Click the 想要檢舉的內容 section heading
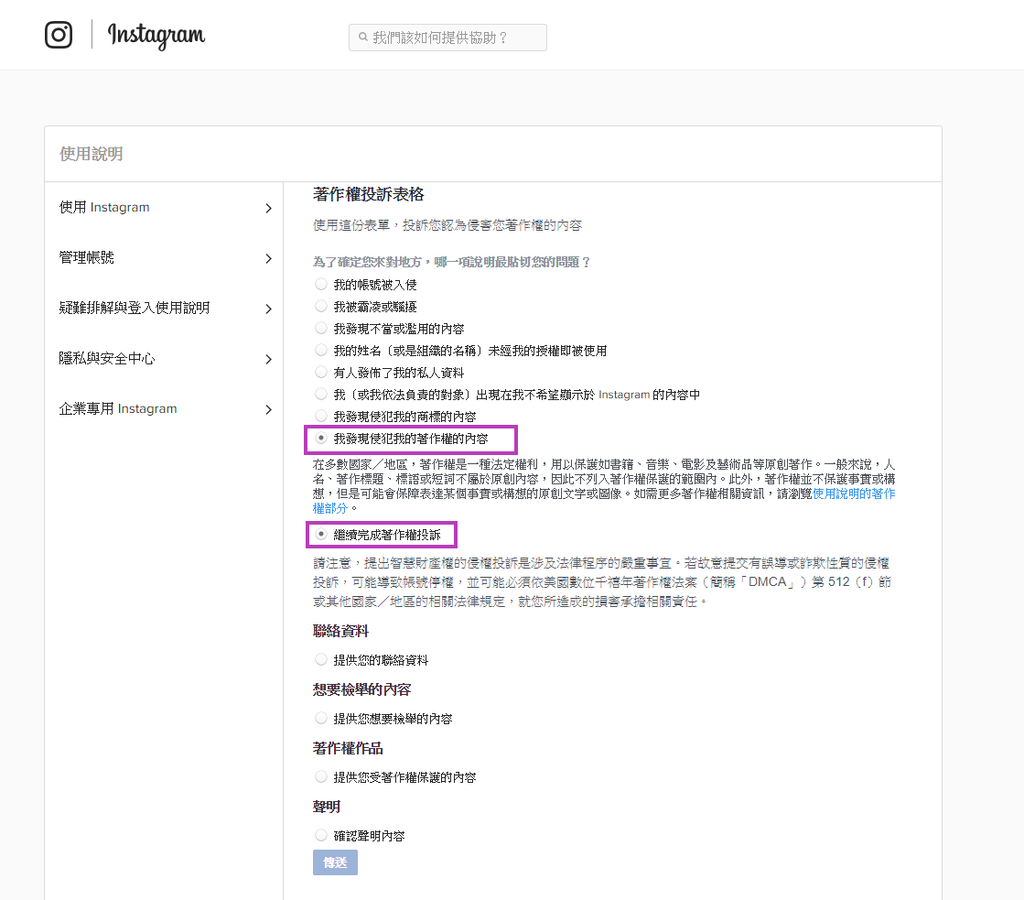Viewport: 1024px width, 900px height. pos(362,690)
